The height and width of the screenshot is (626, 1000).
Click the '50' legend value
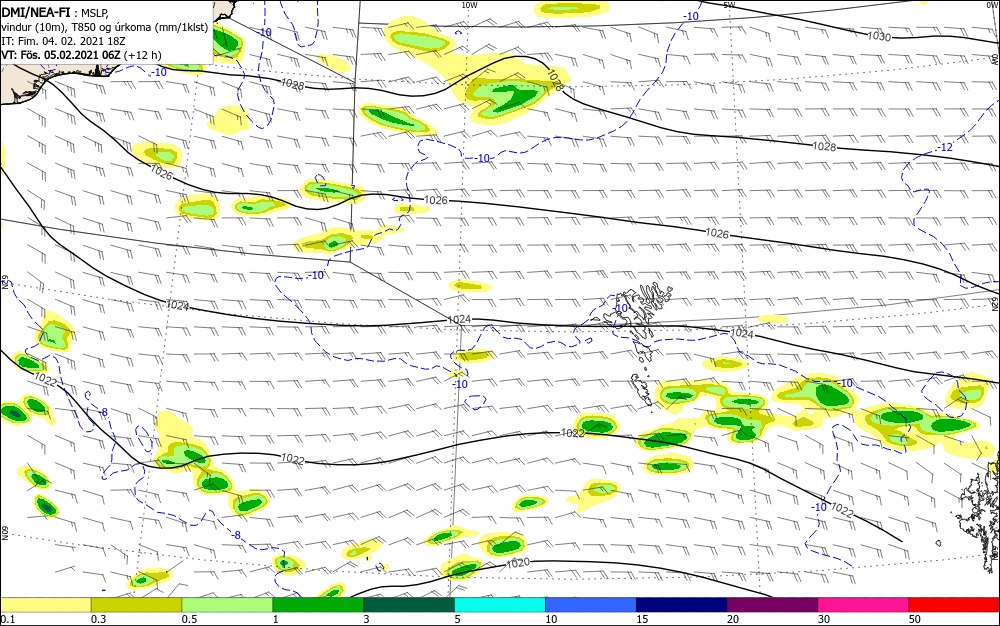pyautogui.click(x=915, y=619)
